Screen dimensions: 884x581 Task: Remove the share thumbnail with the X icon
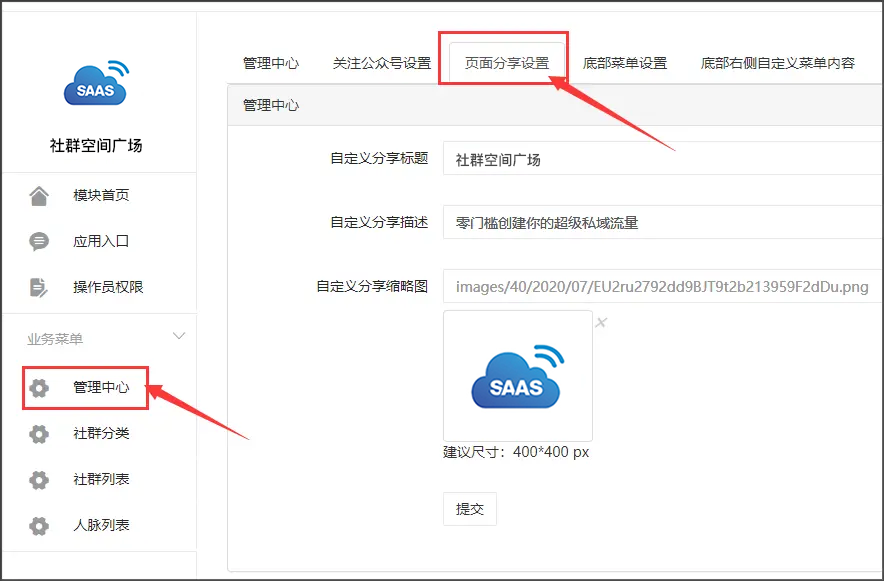[602, 322]
